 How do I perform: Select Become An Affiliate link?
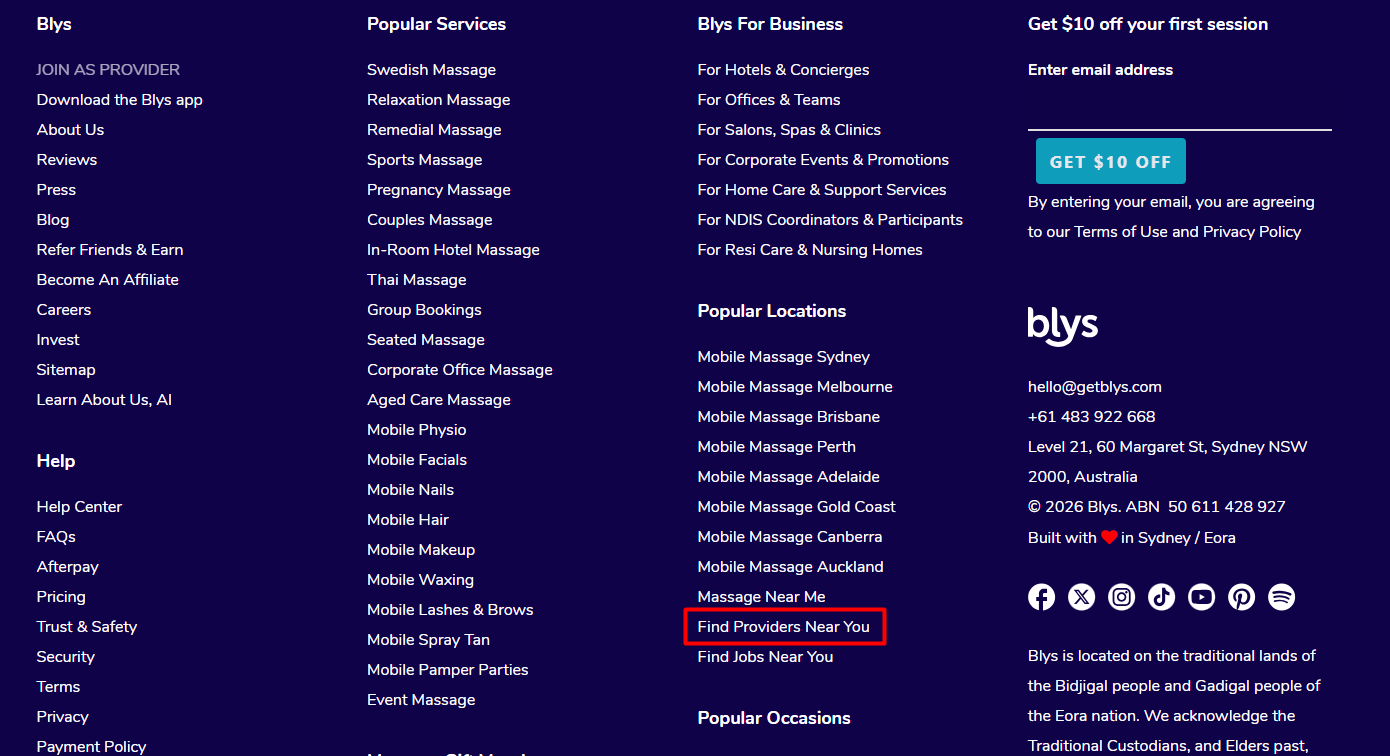(108, 280)
